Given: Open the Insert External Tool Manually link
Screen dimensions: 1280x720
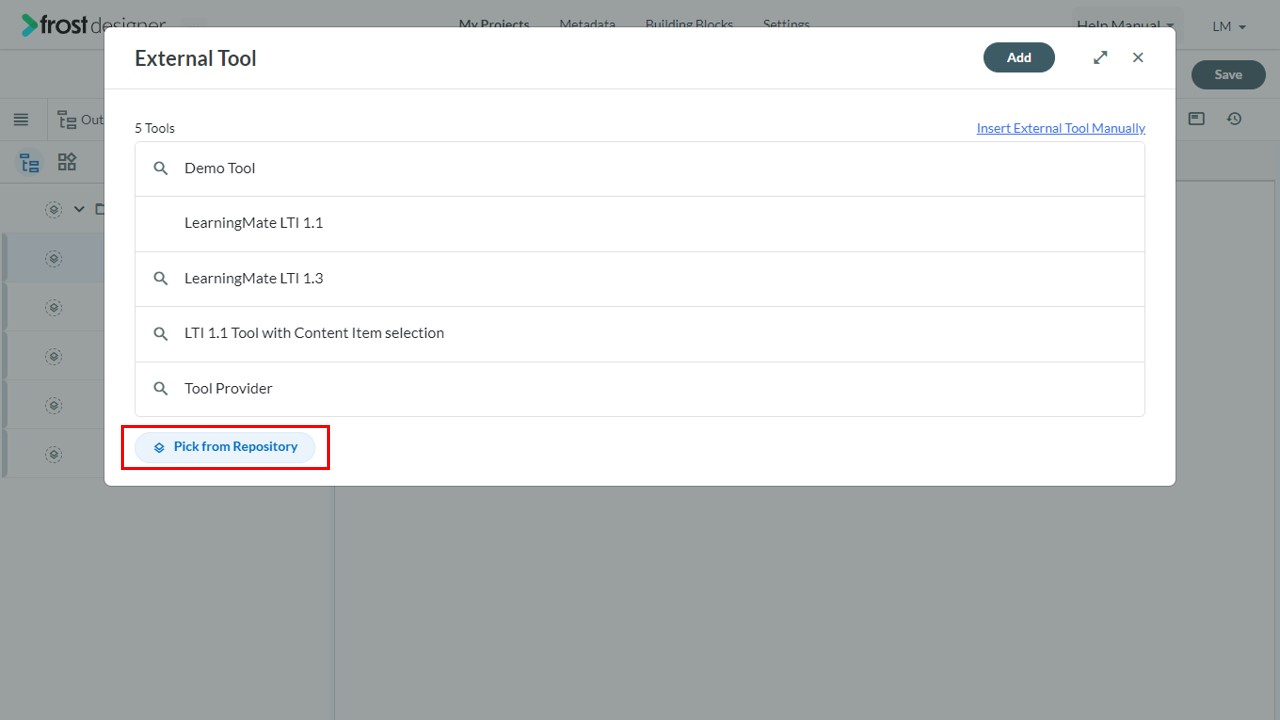Looking at the screenshot, I should click(1061, 128).
